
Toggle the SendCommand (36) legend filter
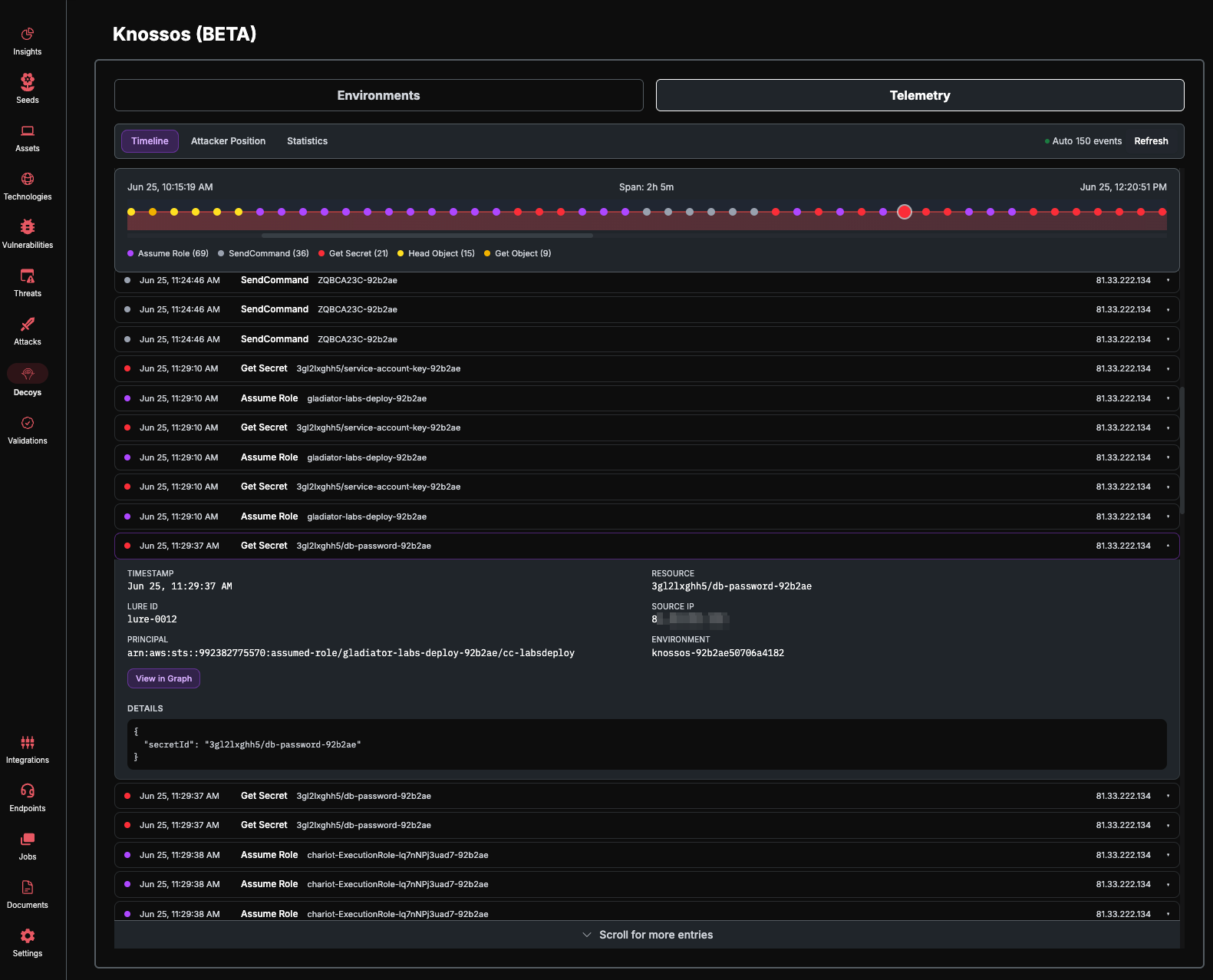263,253
